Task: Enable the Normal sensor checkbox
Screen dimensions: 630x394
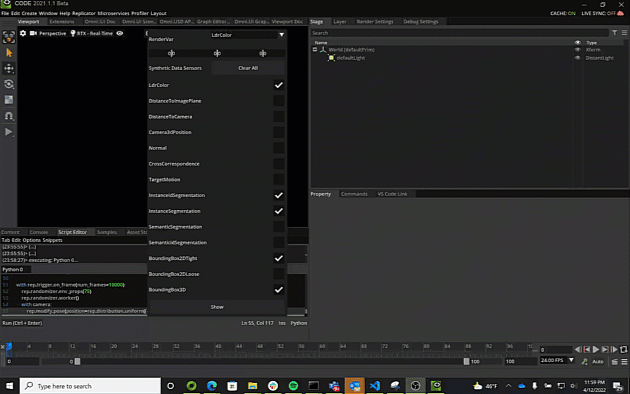Action: pos(278,148)
